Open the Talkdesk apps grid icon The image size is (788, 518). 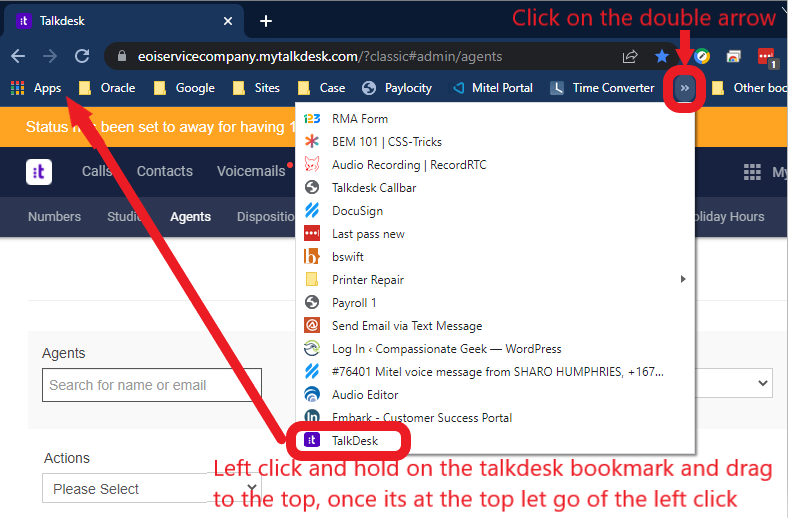pos(752,172)
